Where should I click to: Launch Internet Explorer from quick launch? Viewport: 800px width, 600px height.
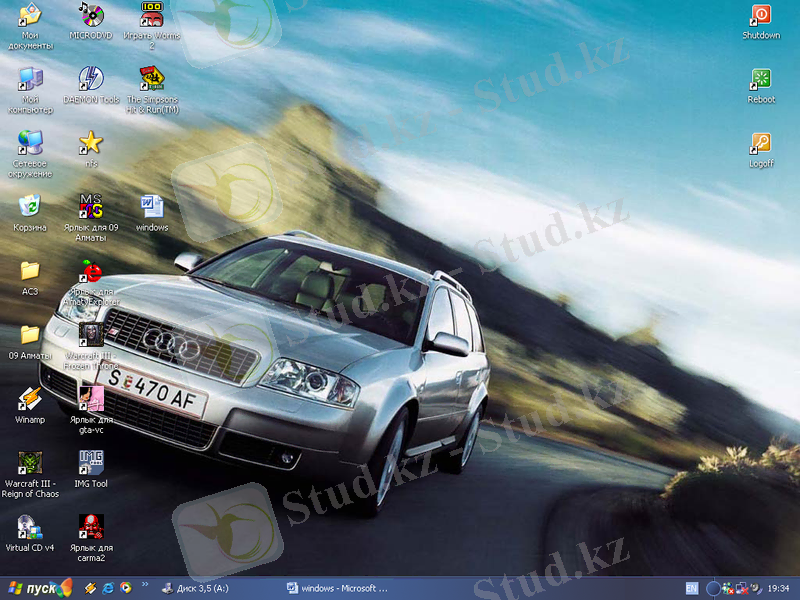108,588
